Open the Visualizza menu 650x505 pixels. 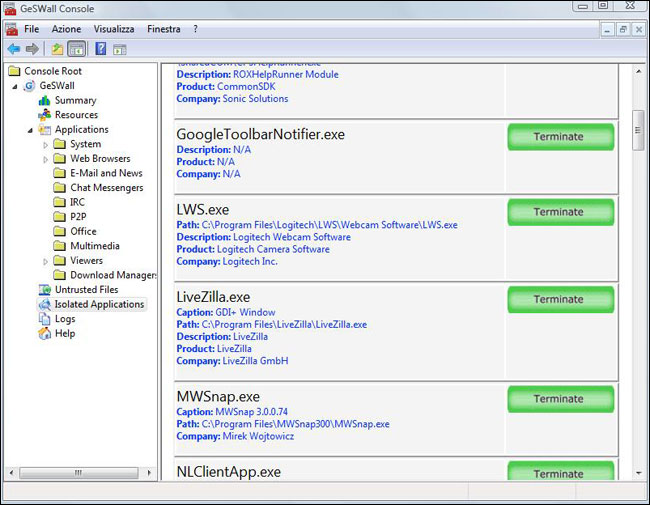(113, 29)
